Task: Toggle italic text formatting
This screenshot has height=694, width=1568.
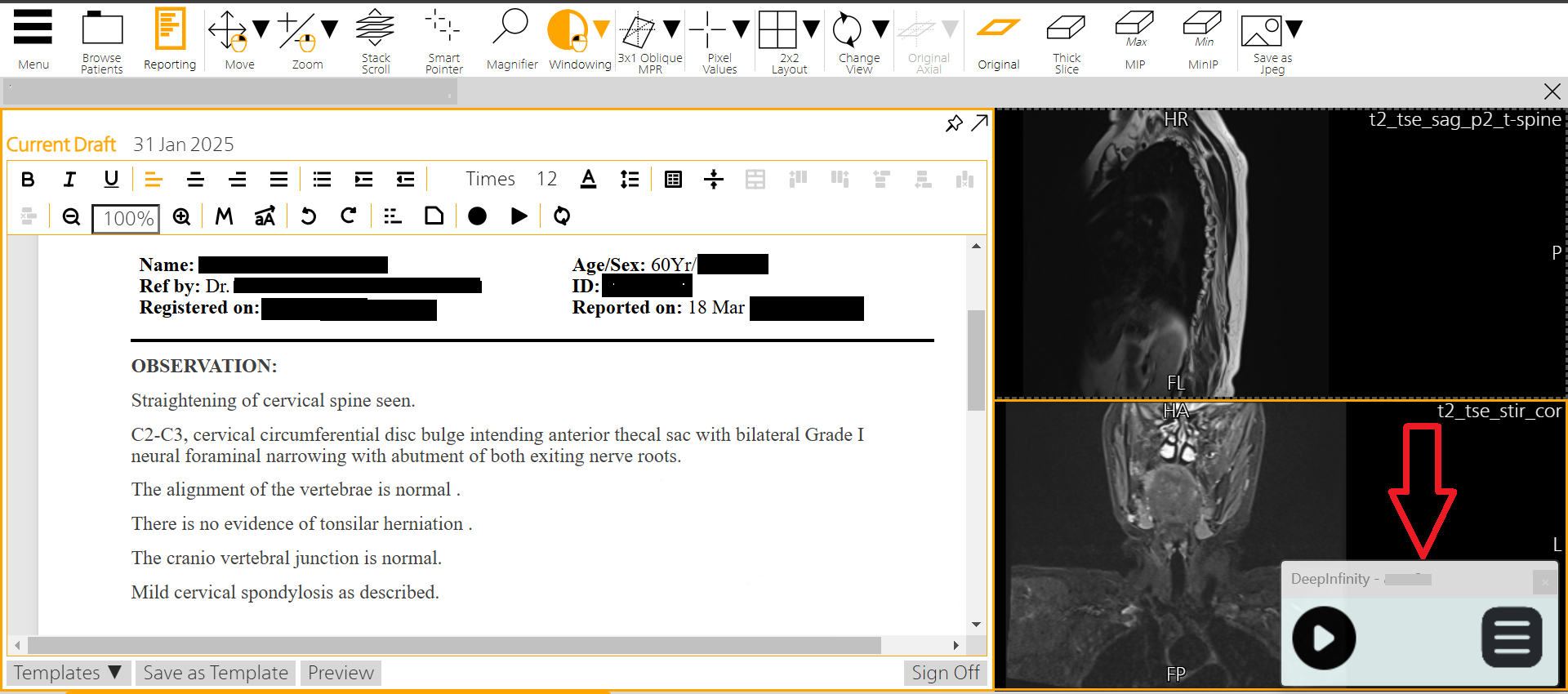Action: (69, 180)
